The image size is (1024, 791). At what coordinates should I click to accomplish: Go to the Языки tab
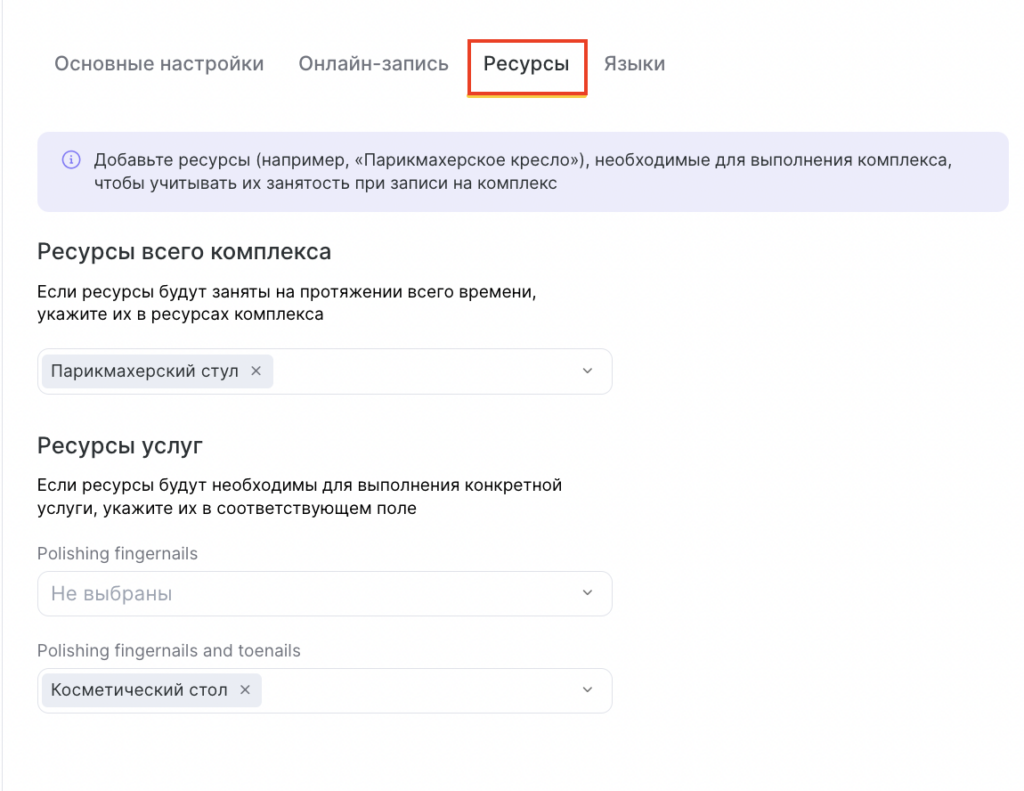(x=634, y=64)
